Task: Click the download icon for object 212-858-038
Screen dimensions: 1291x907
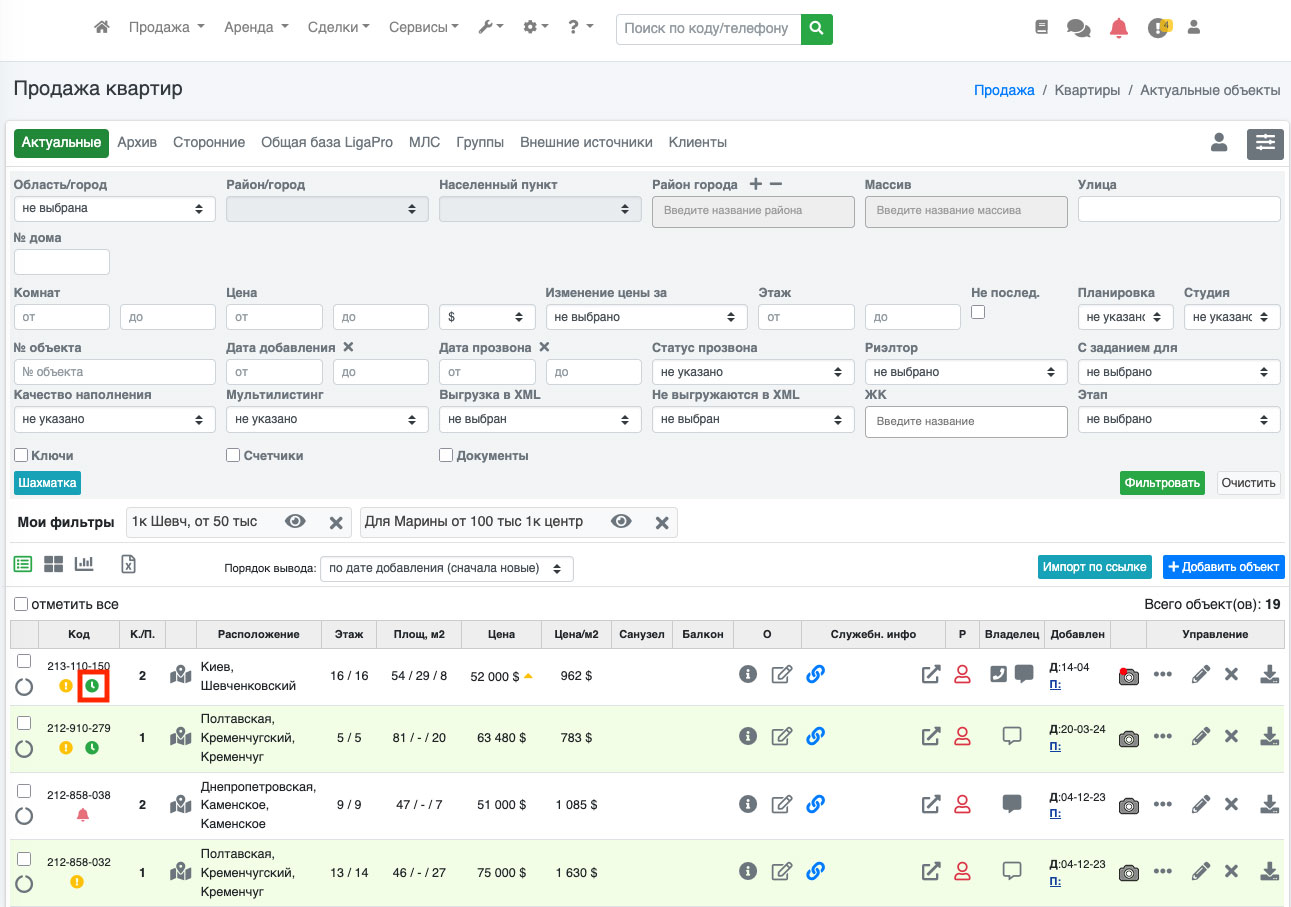Action: [x=1269, y=804]
